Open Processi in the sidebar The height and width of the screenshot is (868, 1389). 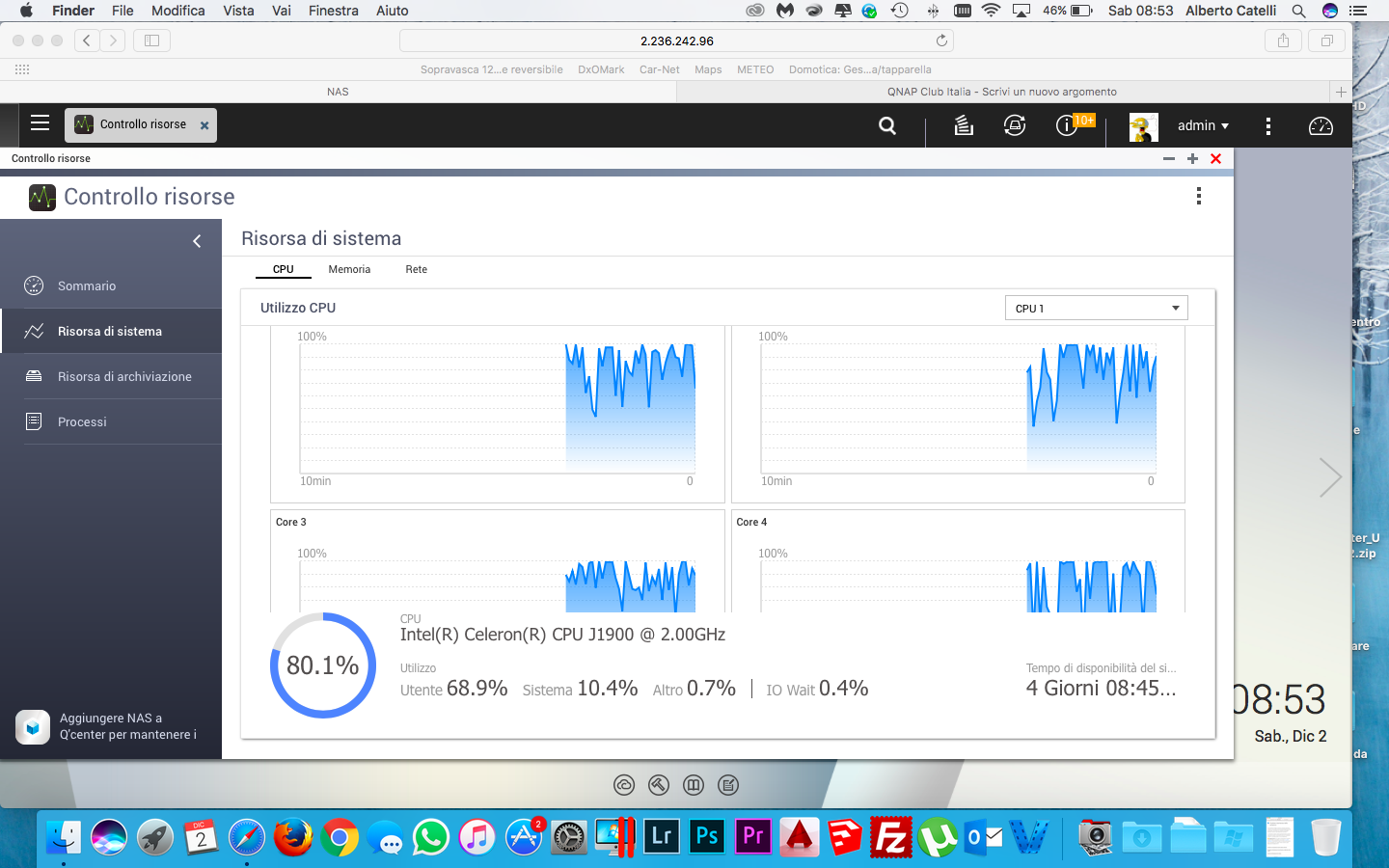(x=82, y=421)
